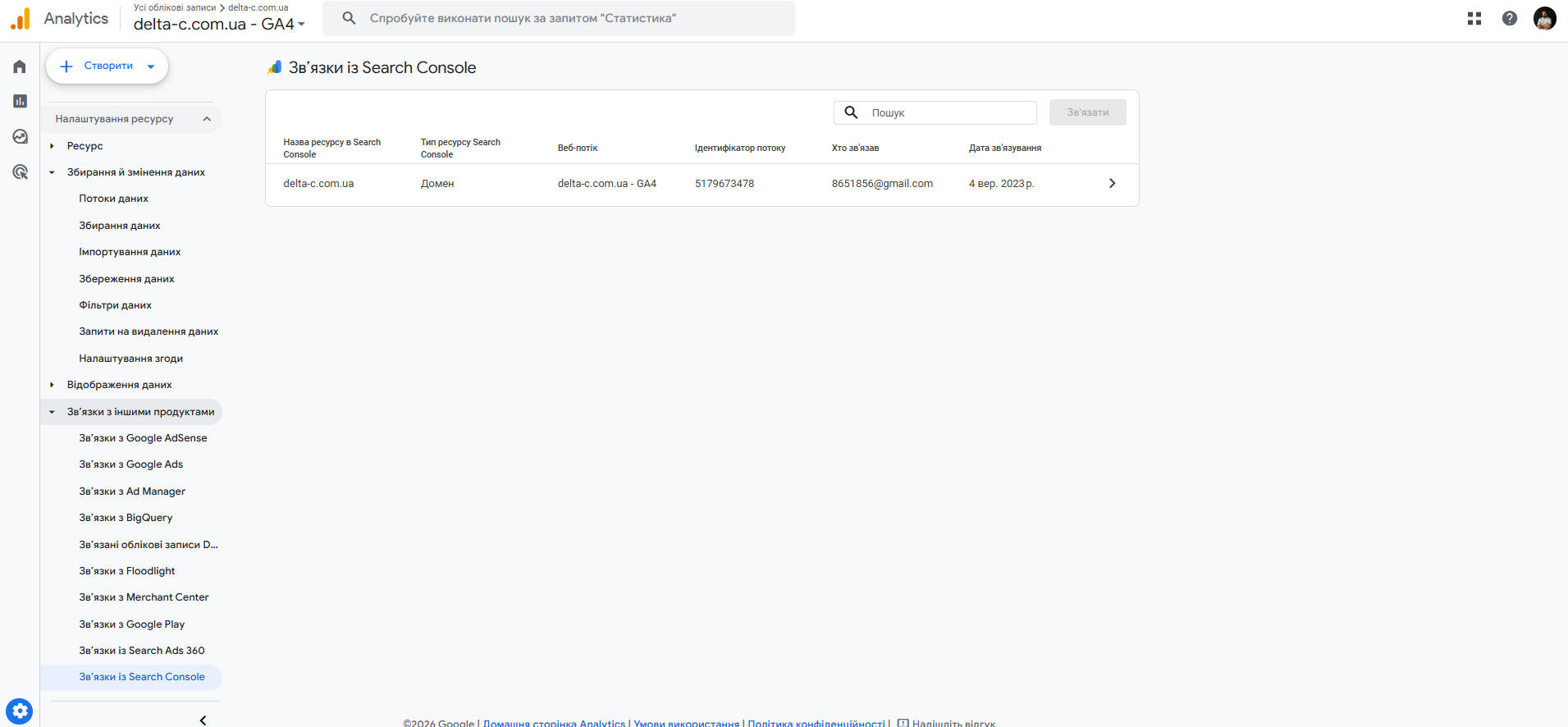The image size is (1568, 727).
Task: Expand the Ресурс tree item
Action: [52, 146]
